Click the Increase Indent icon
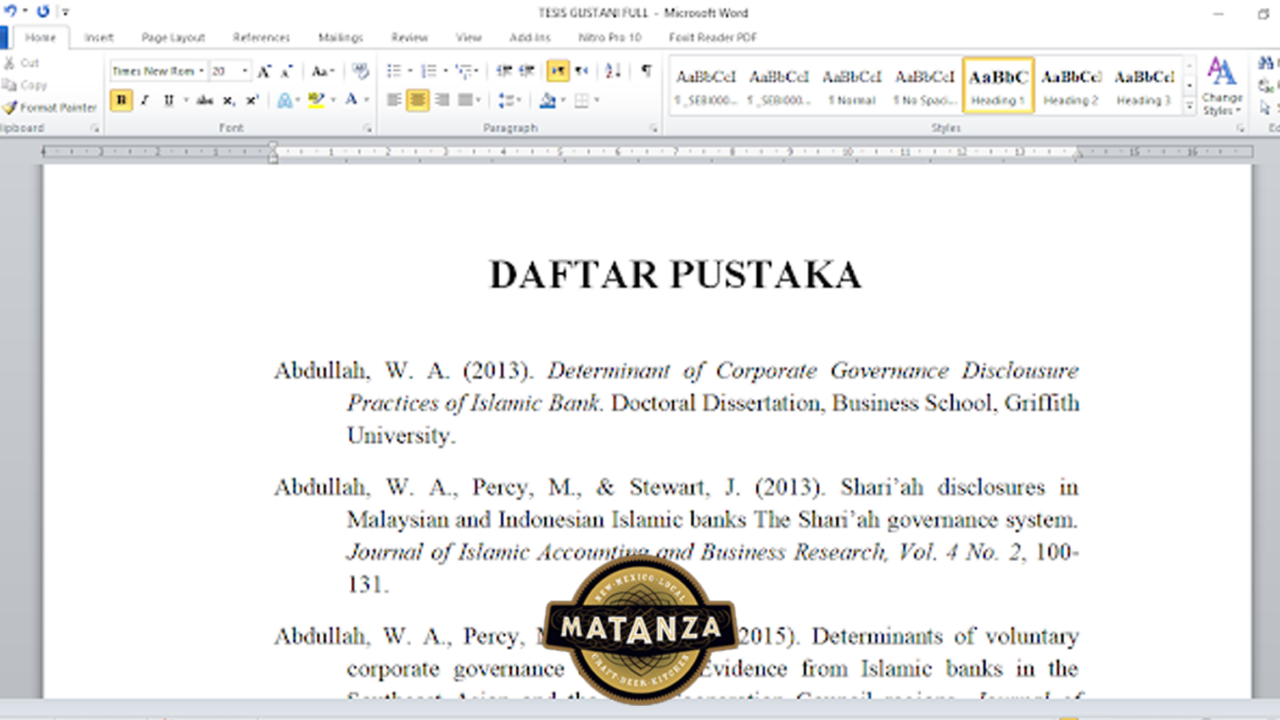Image resolution: width=1280 pixels, height=720 pixels. pos(527,71)
